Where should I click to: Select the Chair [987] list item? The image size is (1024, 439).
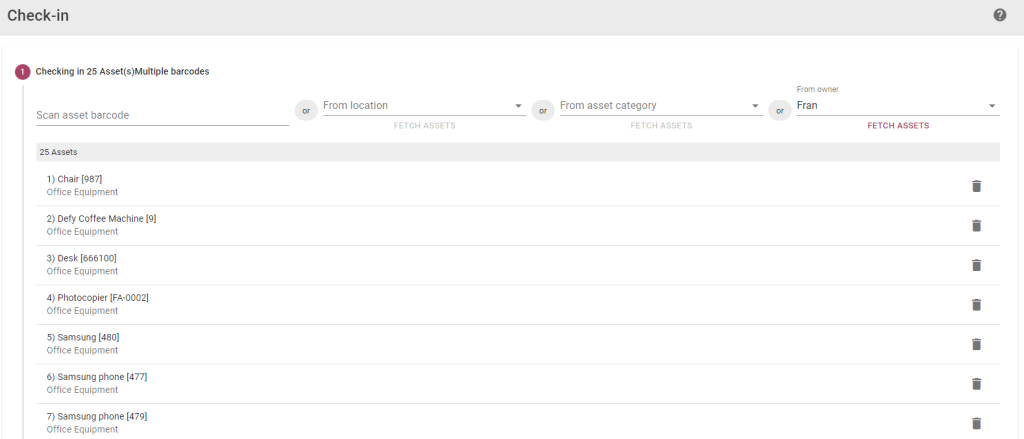pos(518,186)
